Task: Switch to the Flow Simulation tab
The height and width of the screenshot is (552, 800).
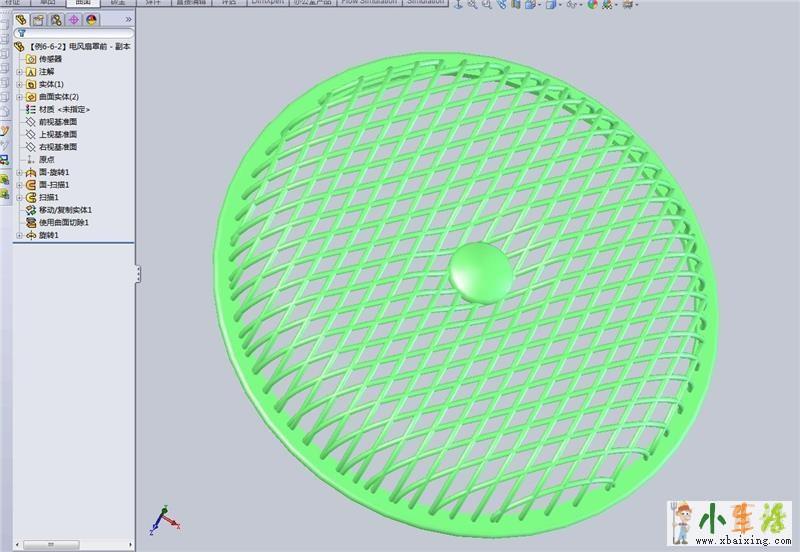Action: coord(369,3)
